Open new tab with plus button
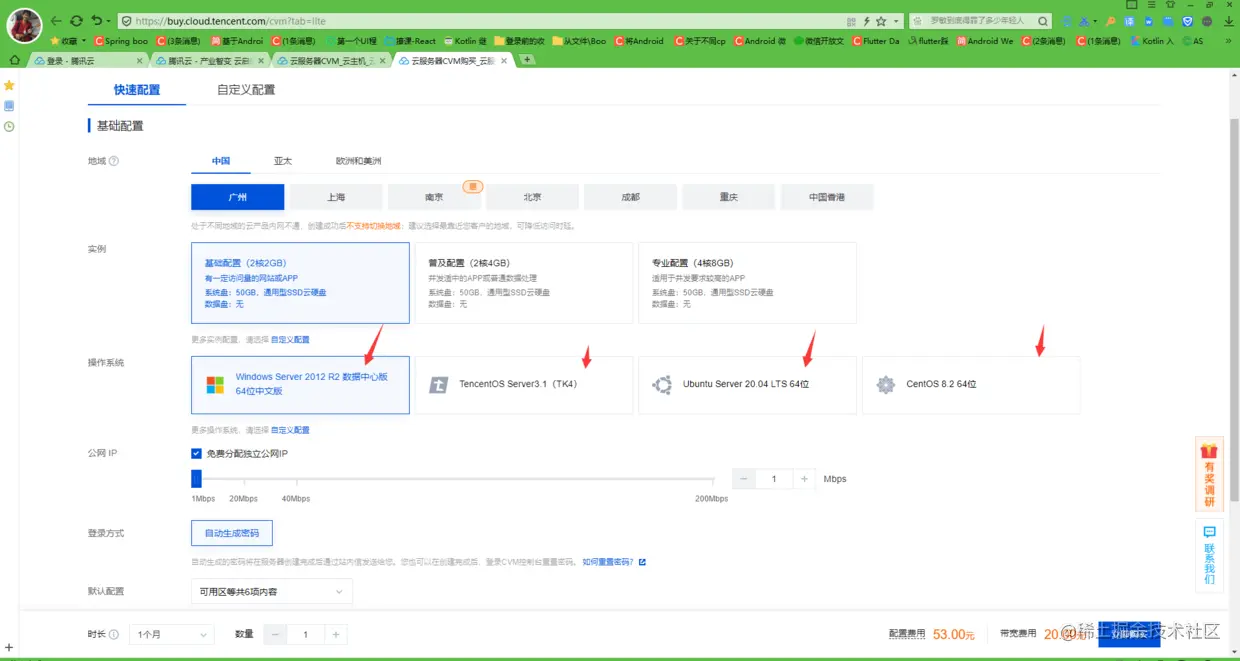This screenshot has width=1240, height=661. click(x=527, y=60)
